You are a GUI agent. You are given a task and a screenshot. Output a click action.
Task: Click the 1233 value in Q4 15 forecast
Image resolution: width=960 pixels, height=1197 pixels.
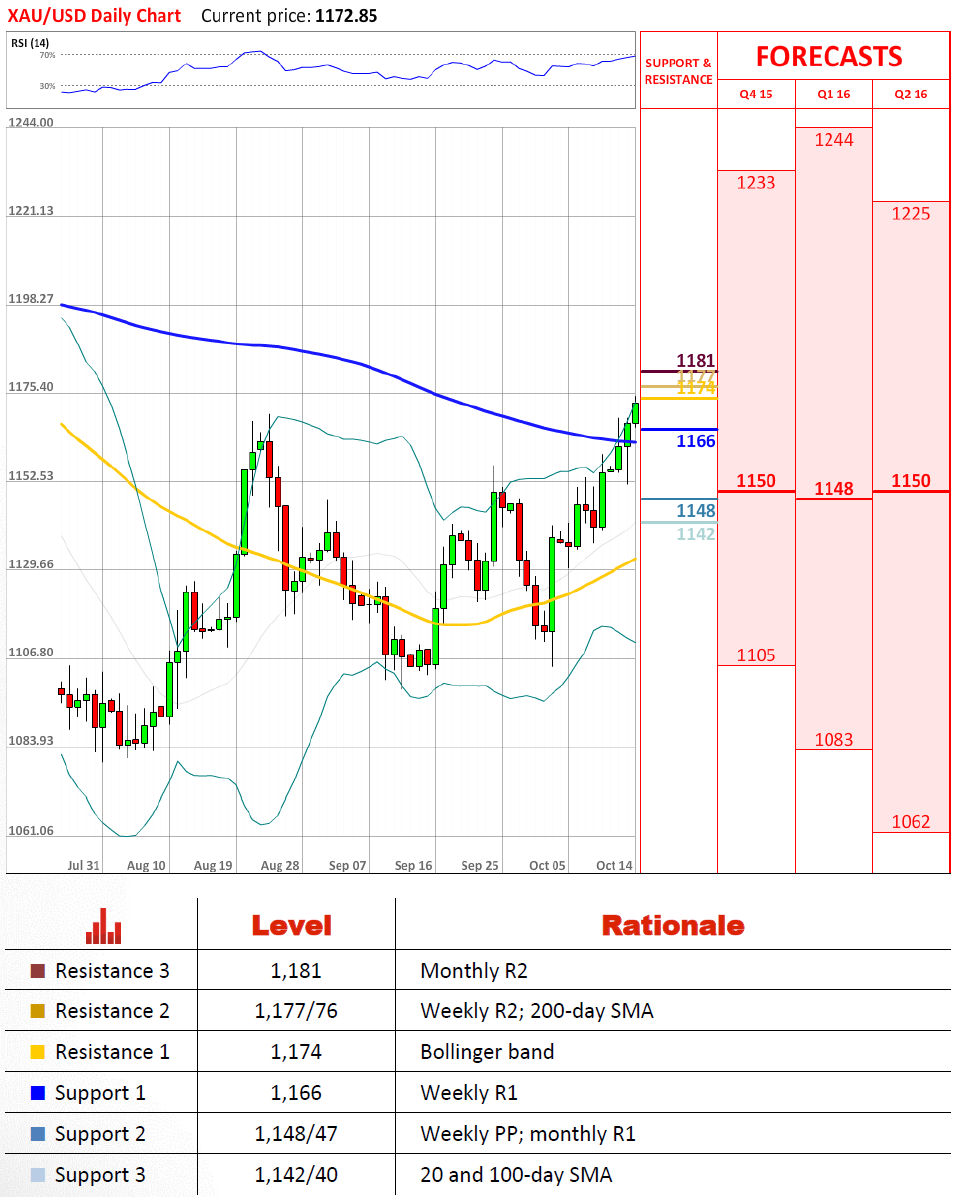point(756,182)
